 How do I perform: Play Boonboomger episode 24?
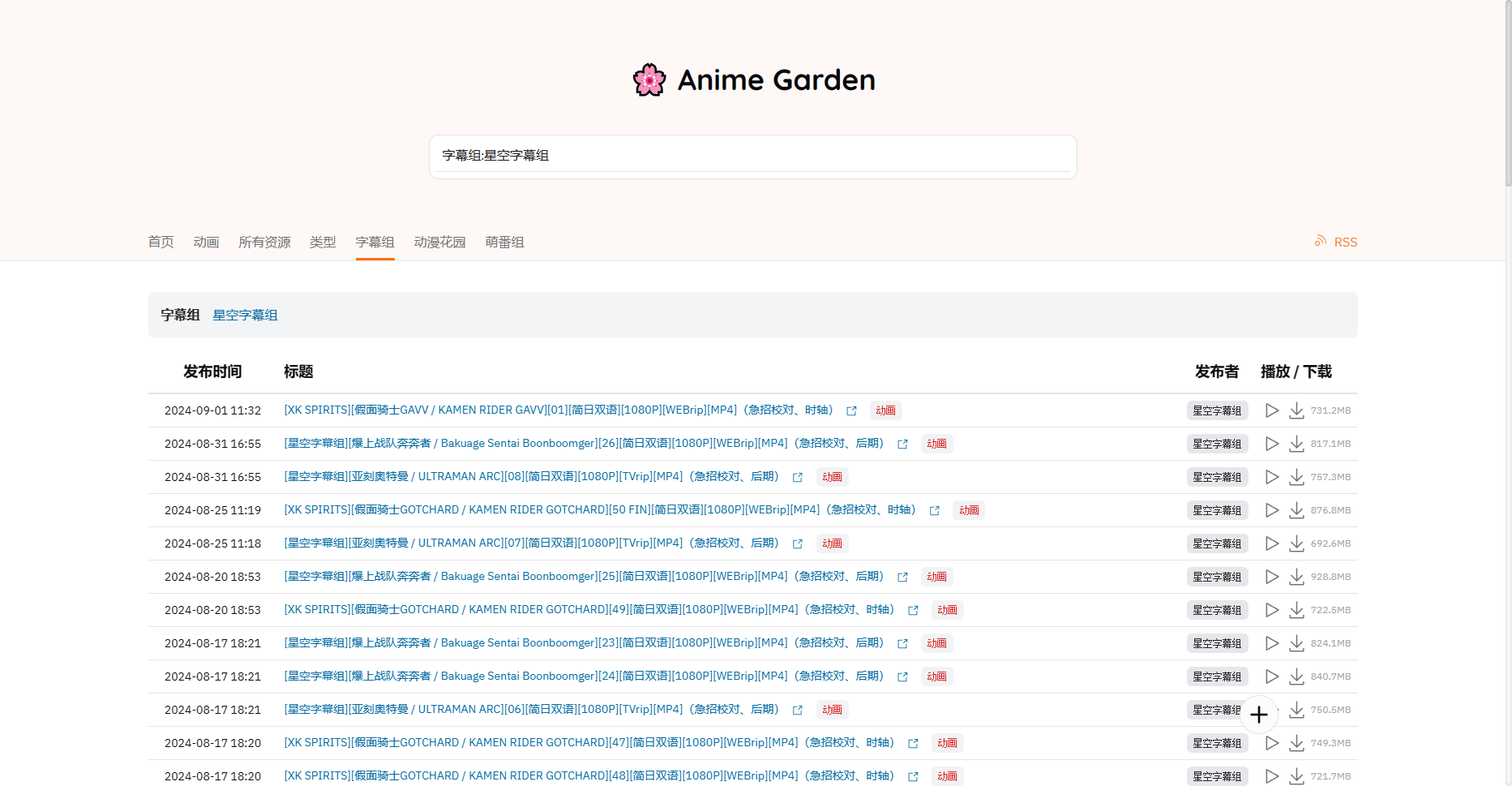(x=1272, y=676)
